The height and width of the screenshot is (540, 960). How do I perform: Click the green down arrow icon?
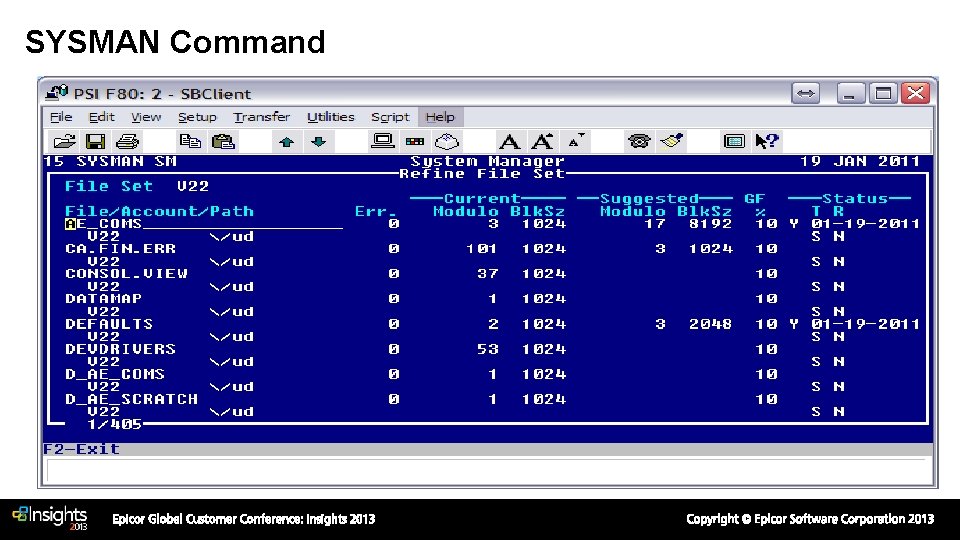click(x=318, y=142)
